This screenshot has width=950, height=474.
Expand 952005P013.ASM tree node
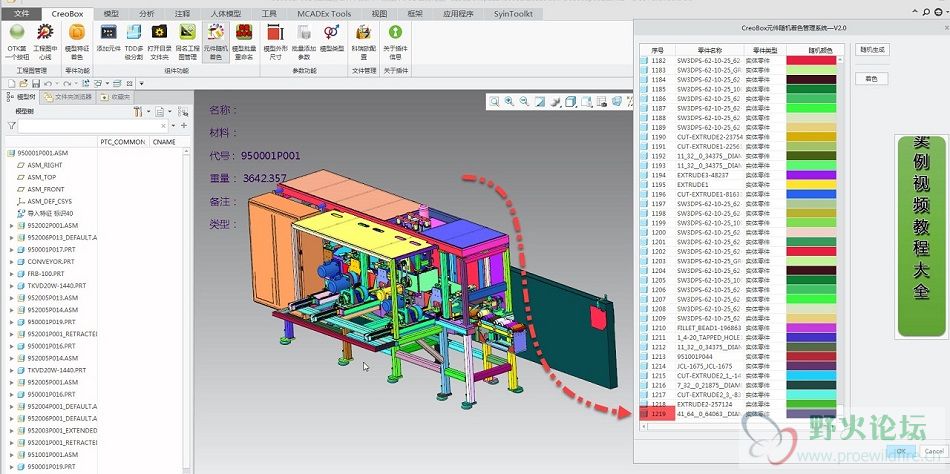pyautogui.click(x=11, y=298)
